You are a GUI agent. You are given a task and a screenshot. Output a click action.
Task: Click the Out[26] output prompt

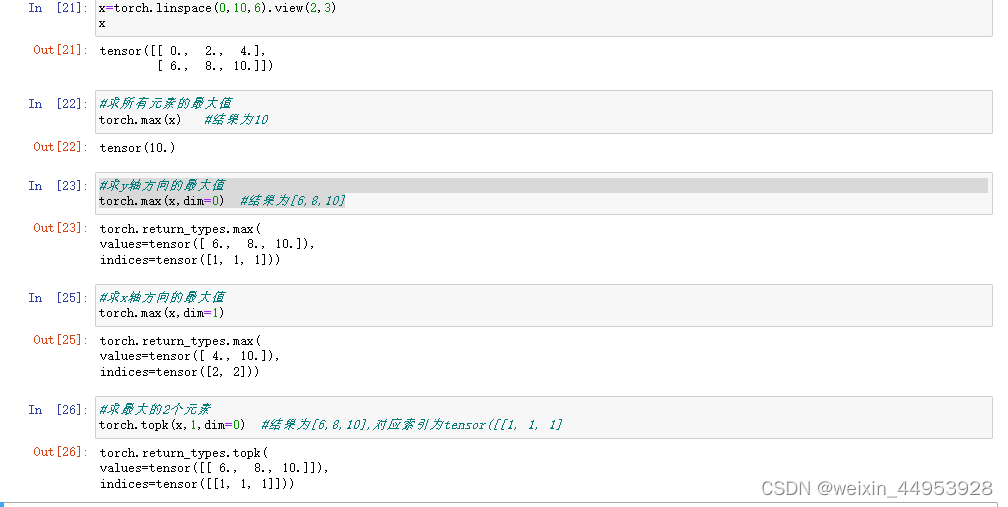[60, 452]
